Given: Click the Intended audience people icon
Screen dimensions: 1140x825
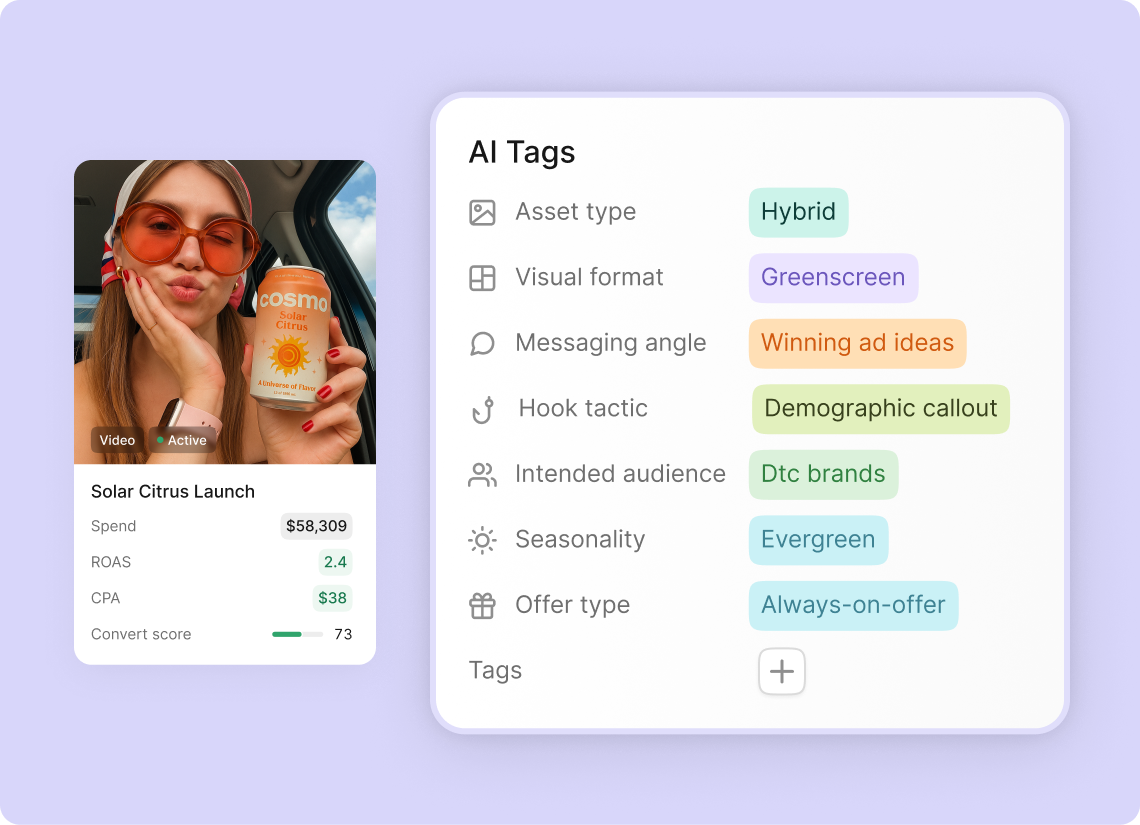Looking at the screenshot, I should pos(482,475).
